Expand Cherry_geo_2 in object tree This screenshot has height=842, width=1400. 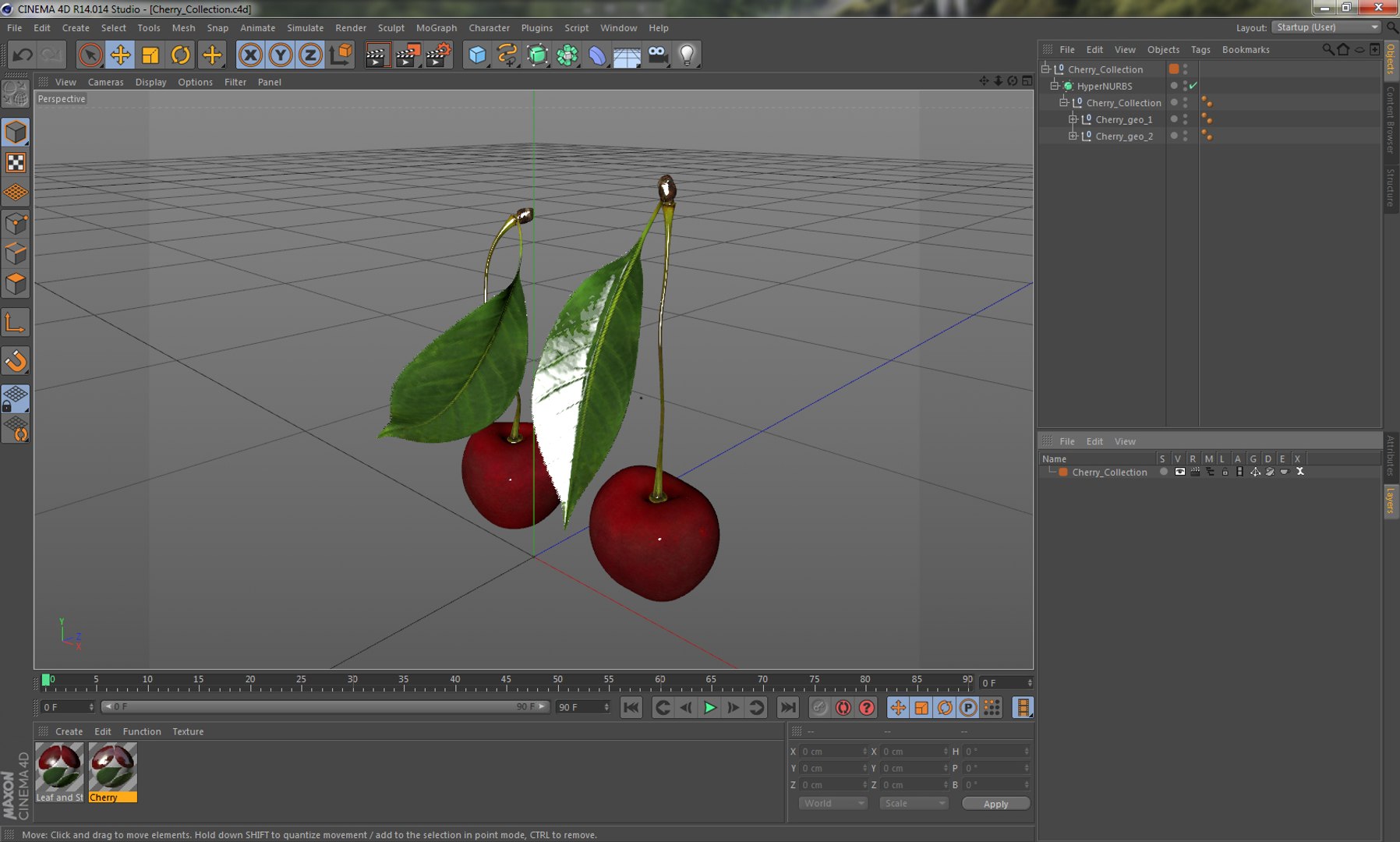(x=1073, y=136)
